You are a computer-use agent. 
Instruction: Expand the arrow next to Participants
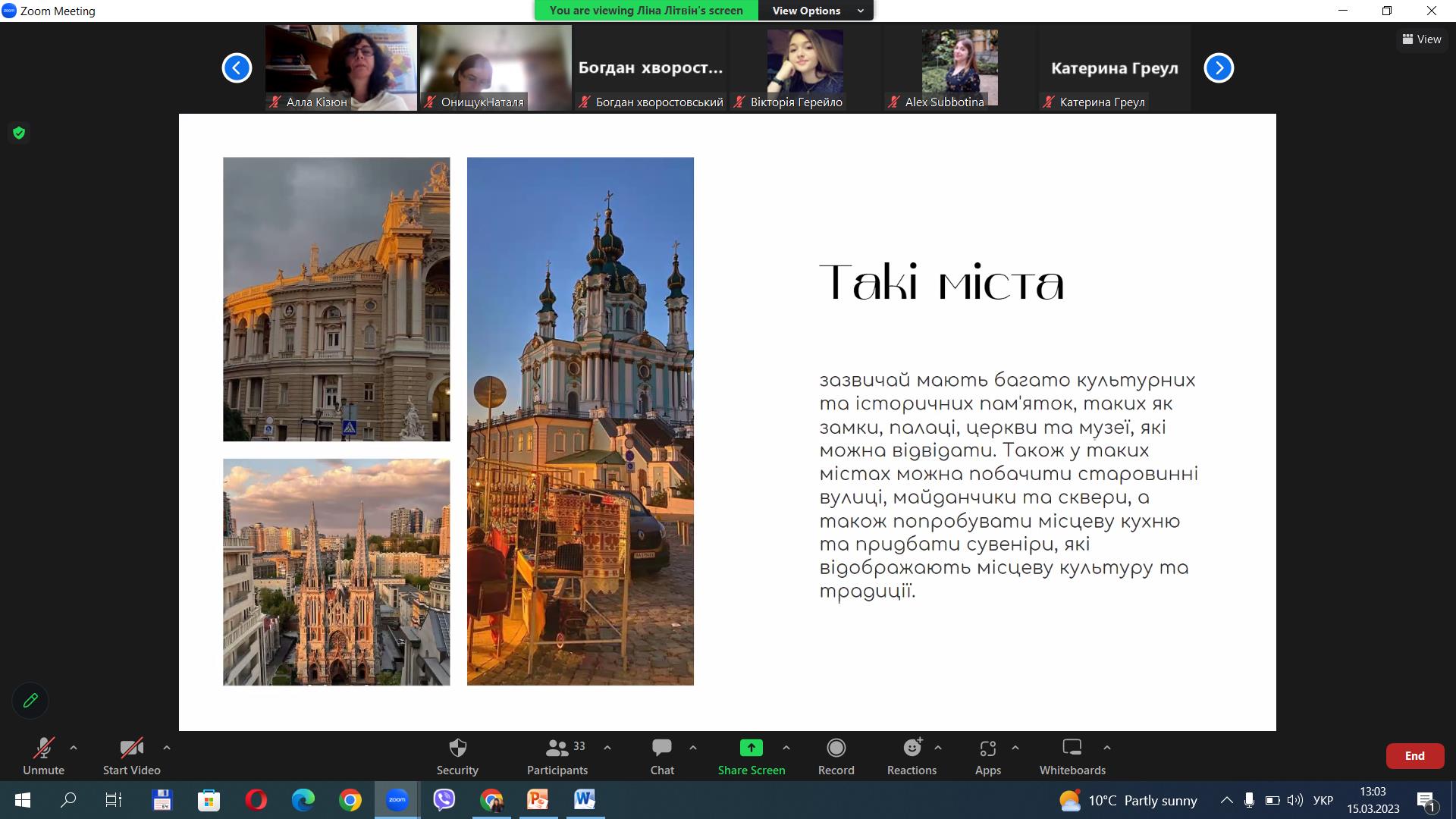tap(607, 748)
